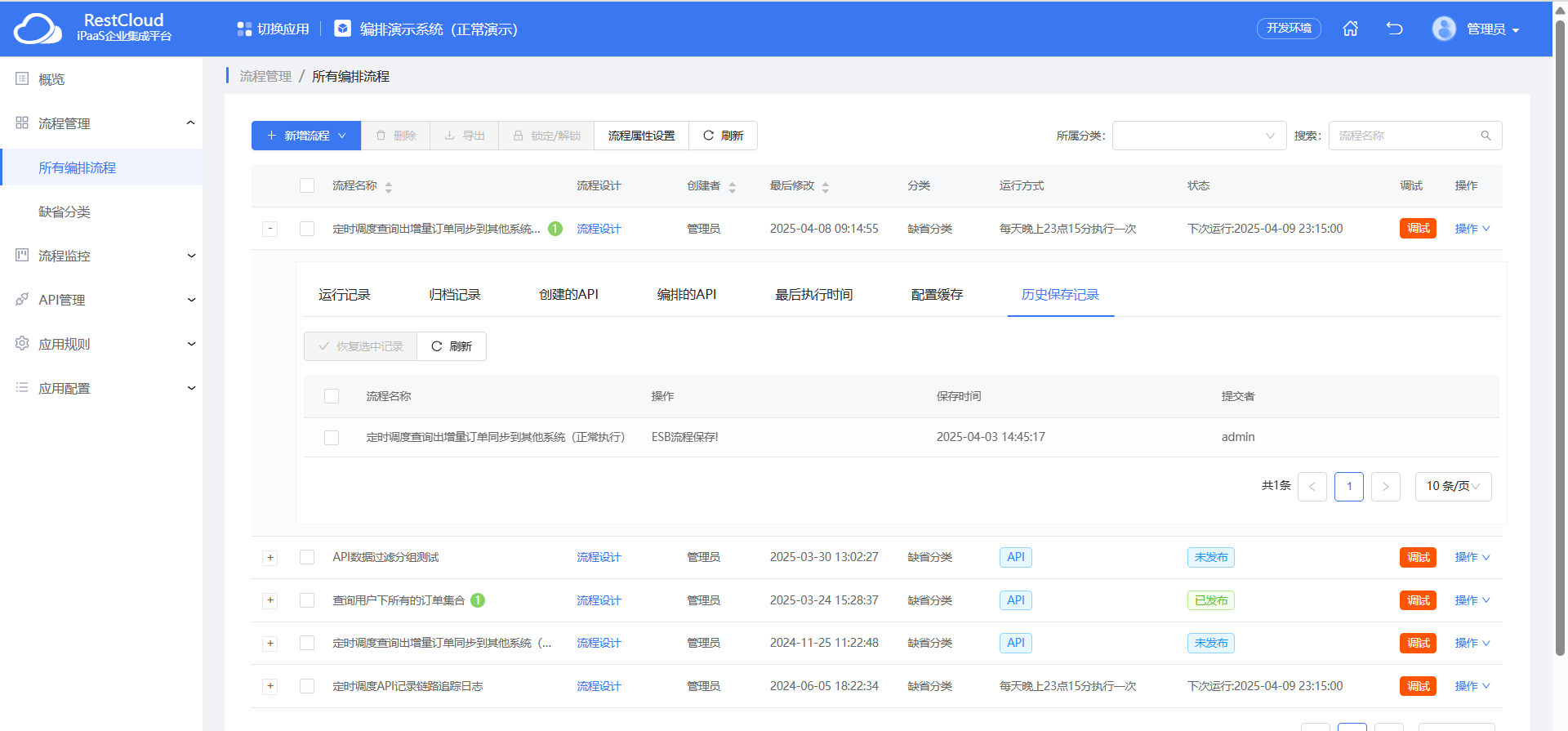The image size is (1568, 731).
Task: Switch to the 归档记录 tab
Action: click(455, 295)
